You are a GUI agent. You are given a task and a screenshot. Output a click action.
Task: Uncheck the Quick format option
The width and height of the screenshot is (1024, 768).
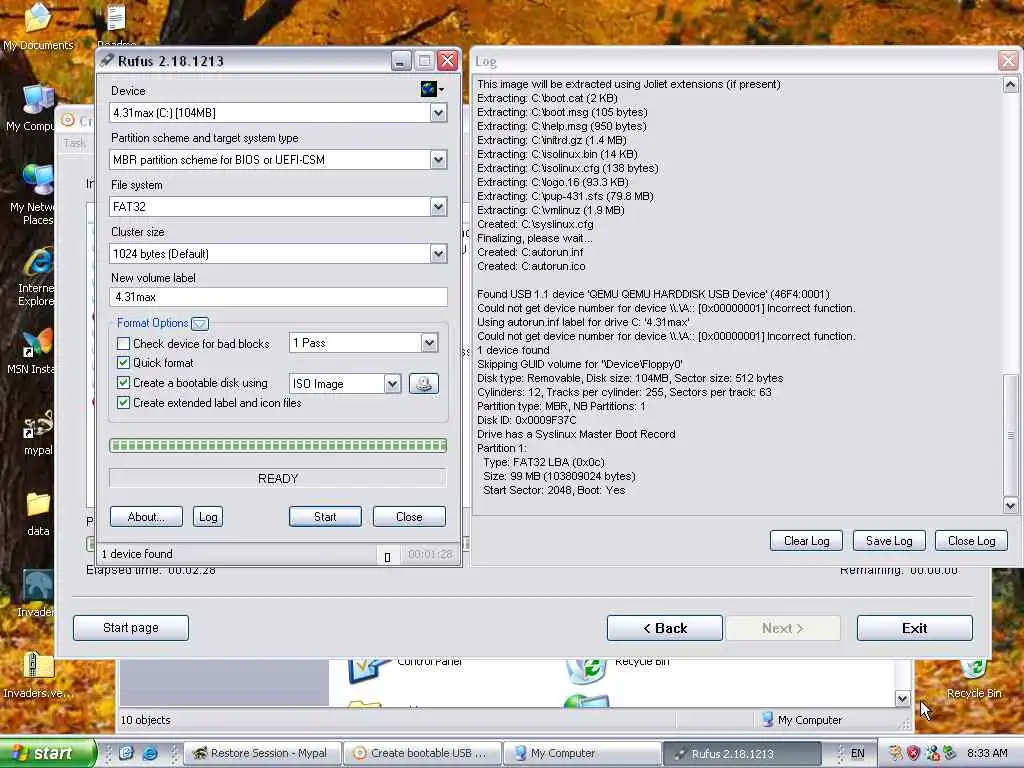tap(123, 362)
